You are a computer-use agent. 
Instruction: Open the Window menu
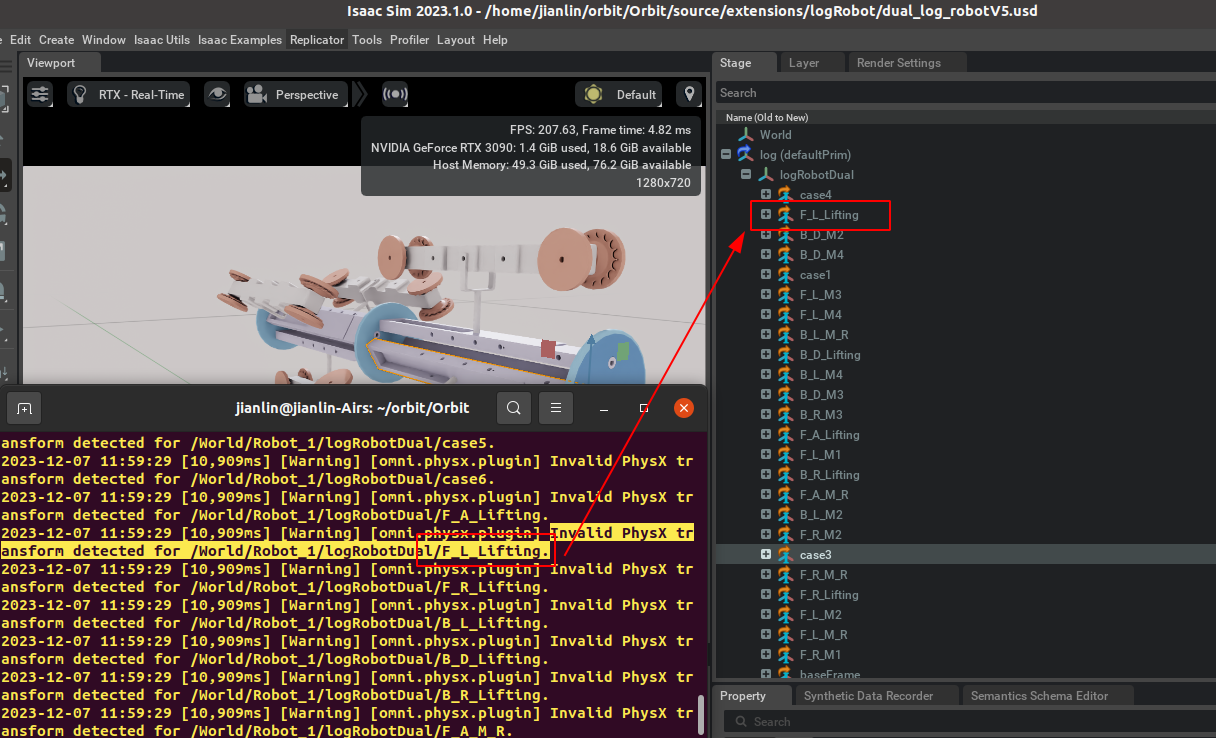[x=104, y=40]
